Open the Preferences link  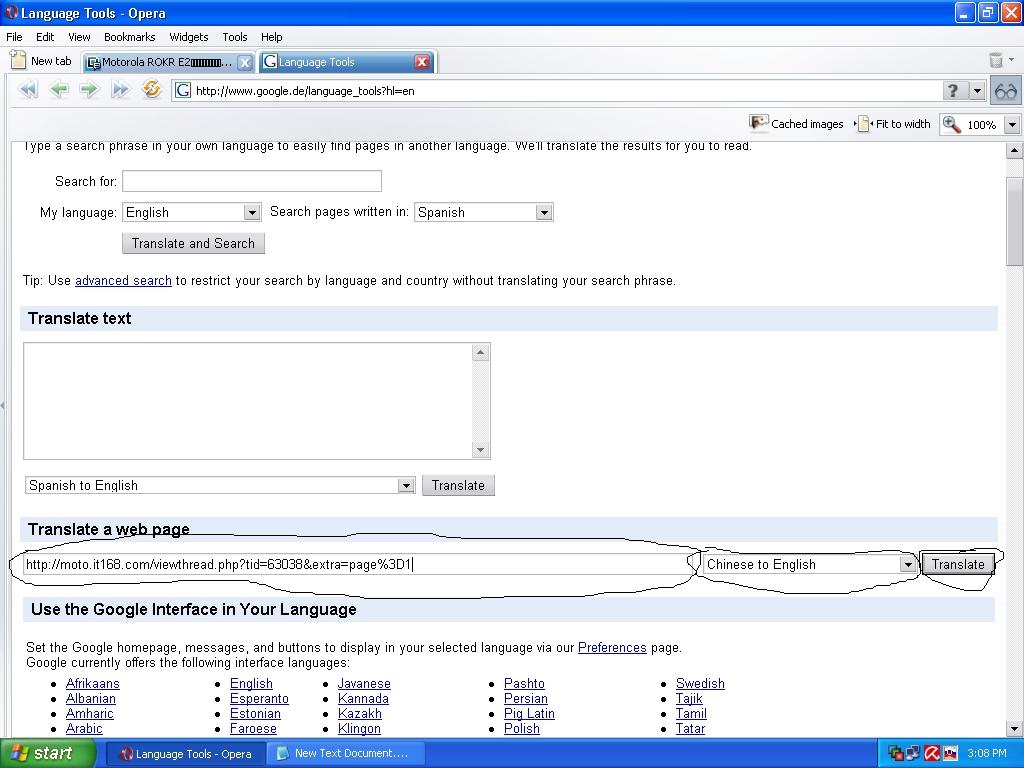tap(612, 647)
